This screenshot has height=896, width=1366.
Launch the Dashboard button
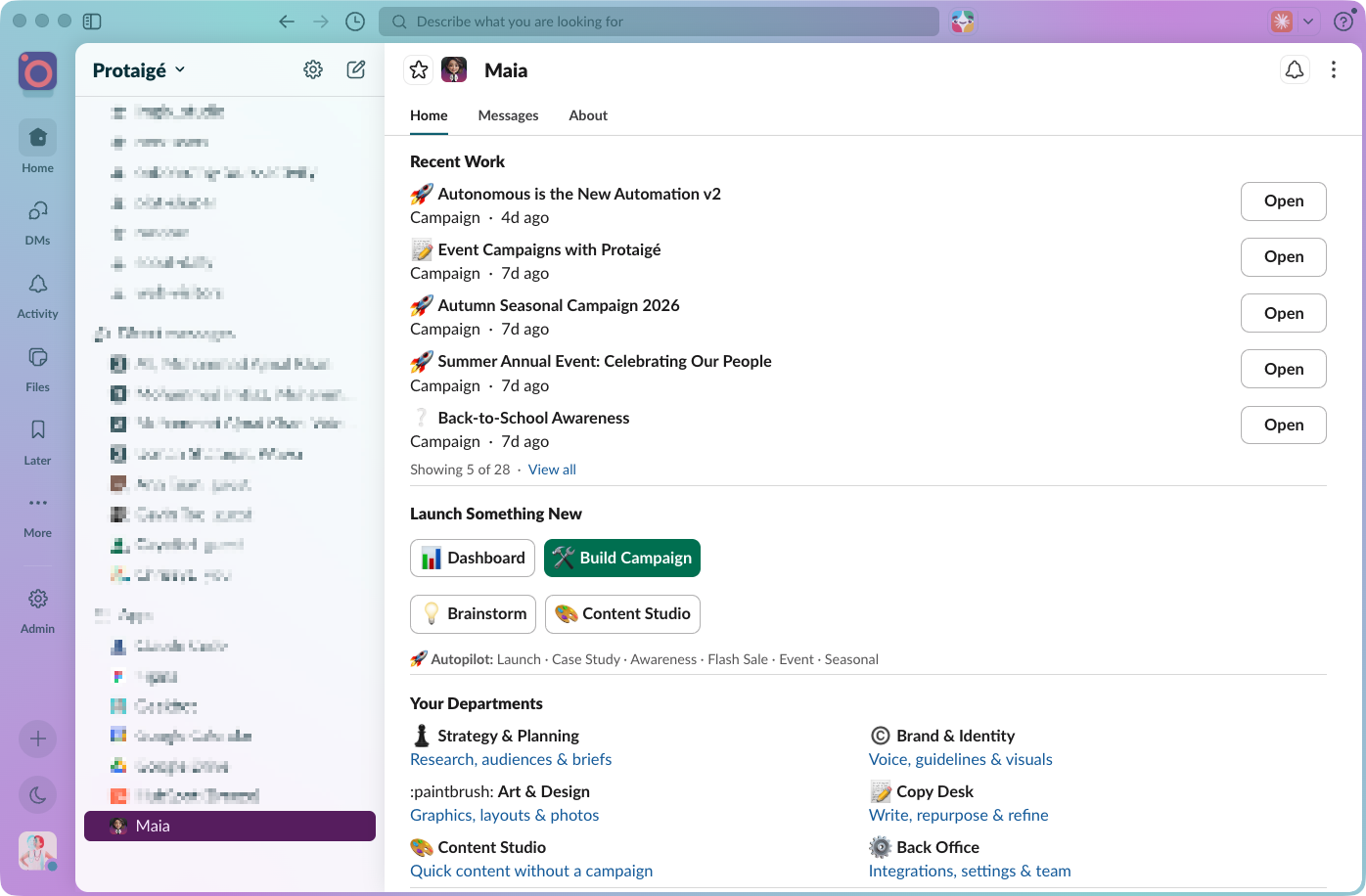(473, 558)
